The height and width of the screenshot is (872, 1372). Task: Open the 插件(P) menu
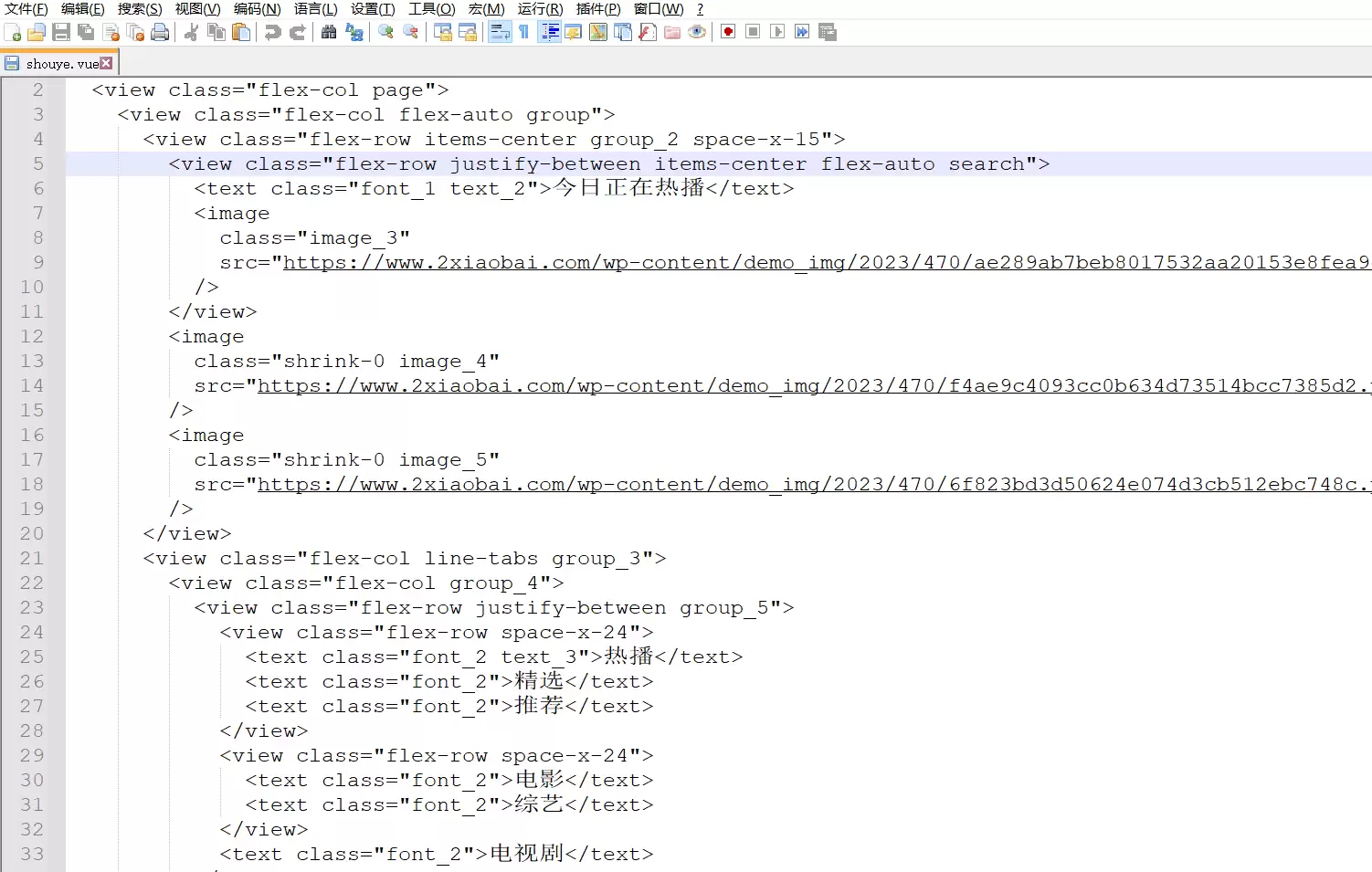(598, 9)
